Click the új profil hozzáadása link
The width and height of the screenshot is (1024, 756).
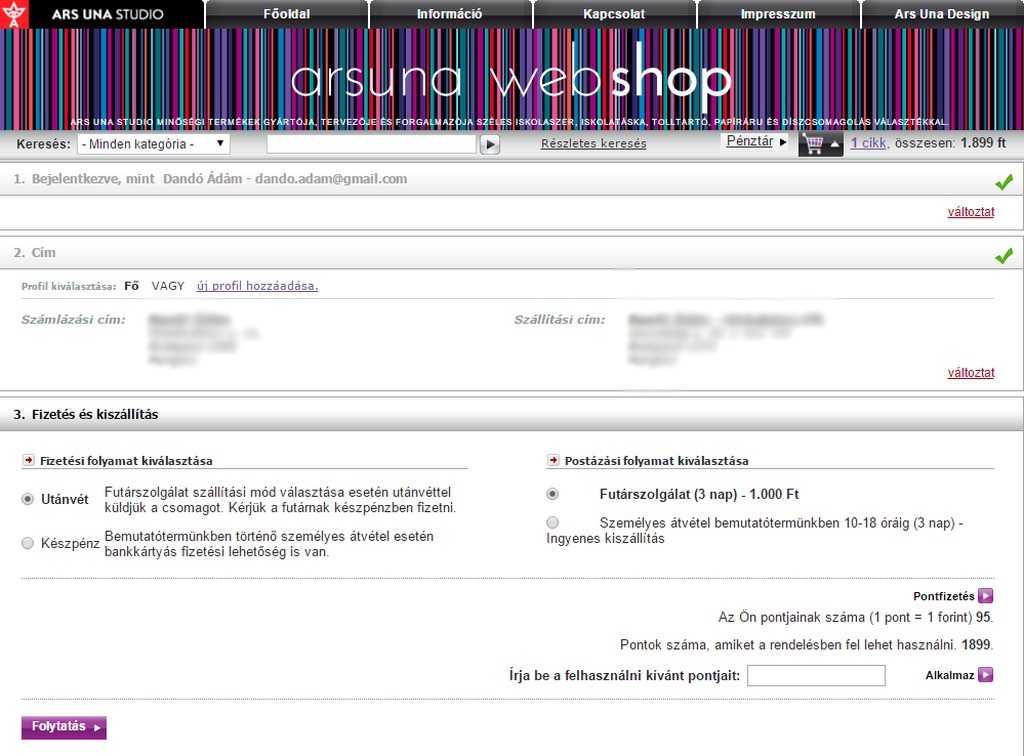point(257,286)
